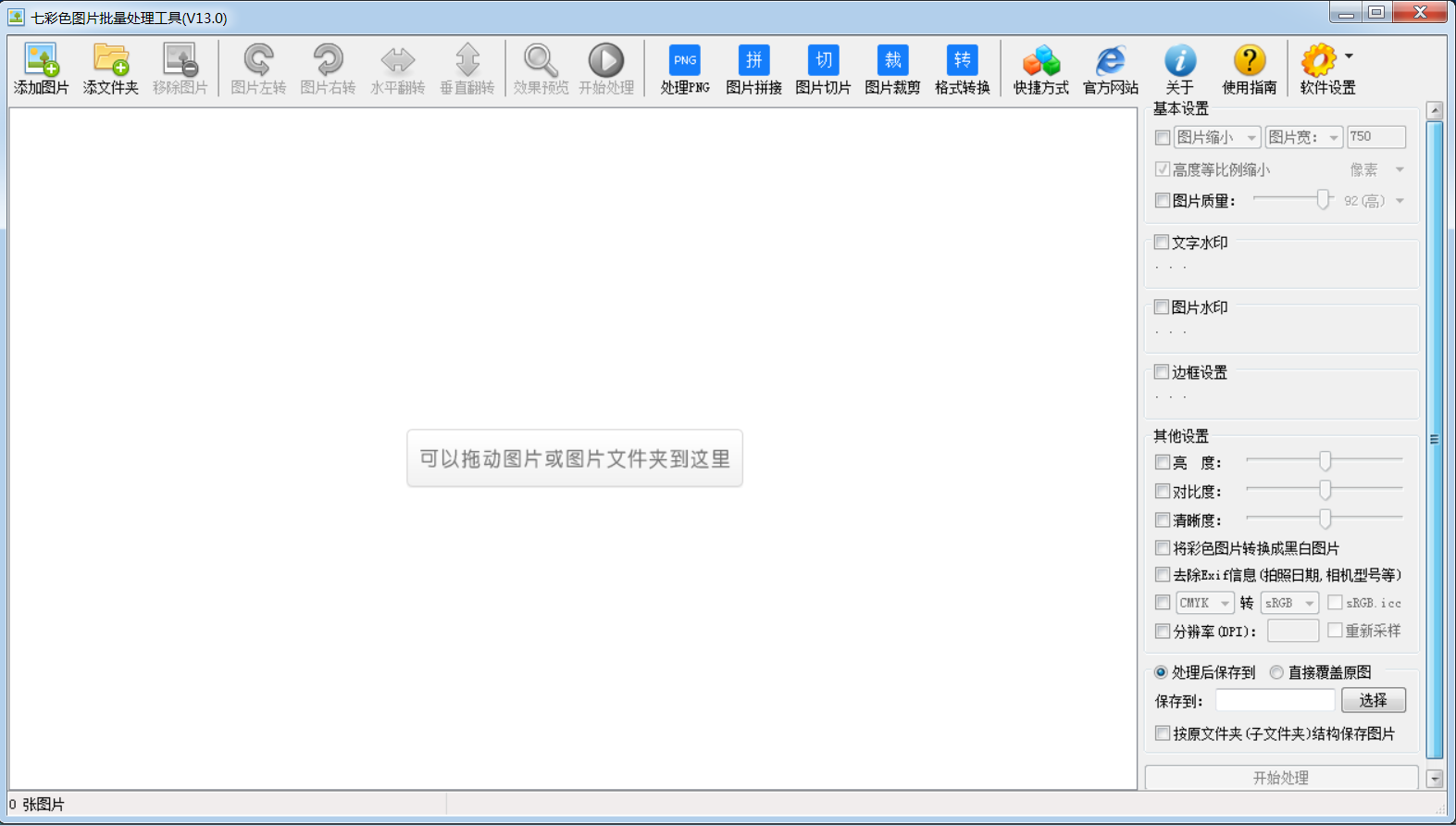Click the 水平翻转 horizontal flip icon
Viewport: 1456px width, 826px height.
[x=398, y=61]
